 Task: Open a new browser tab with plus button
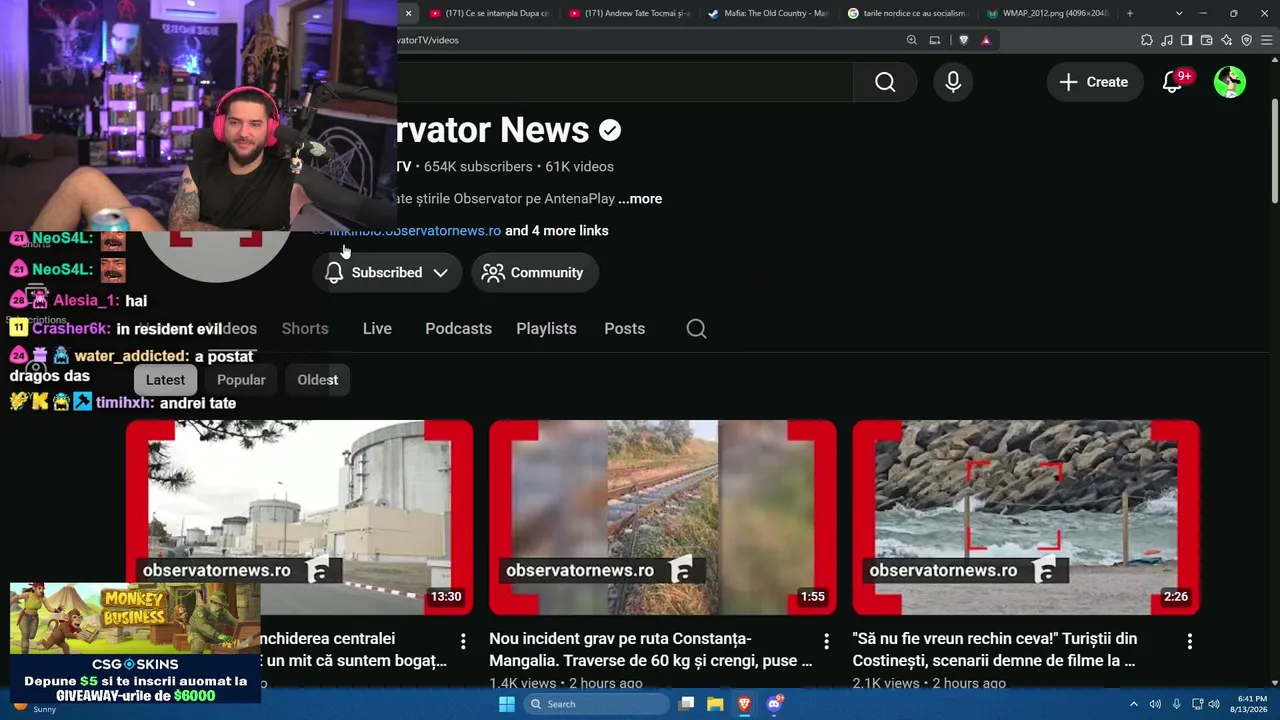point(1130,13)
